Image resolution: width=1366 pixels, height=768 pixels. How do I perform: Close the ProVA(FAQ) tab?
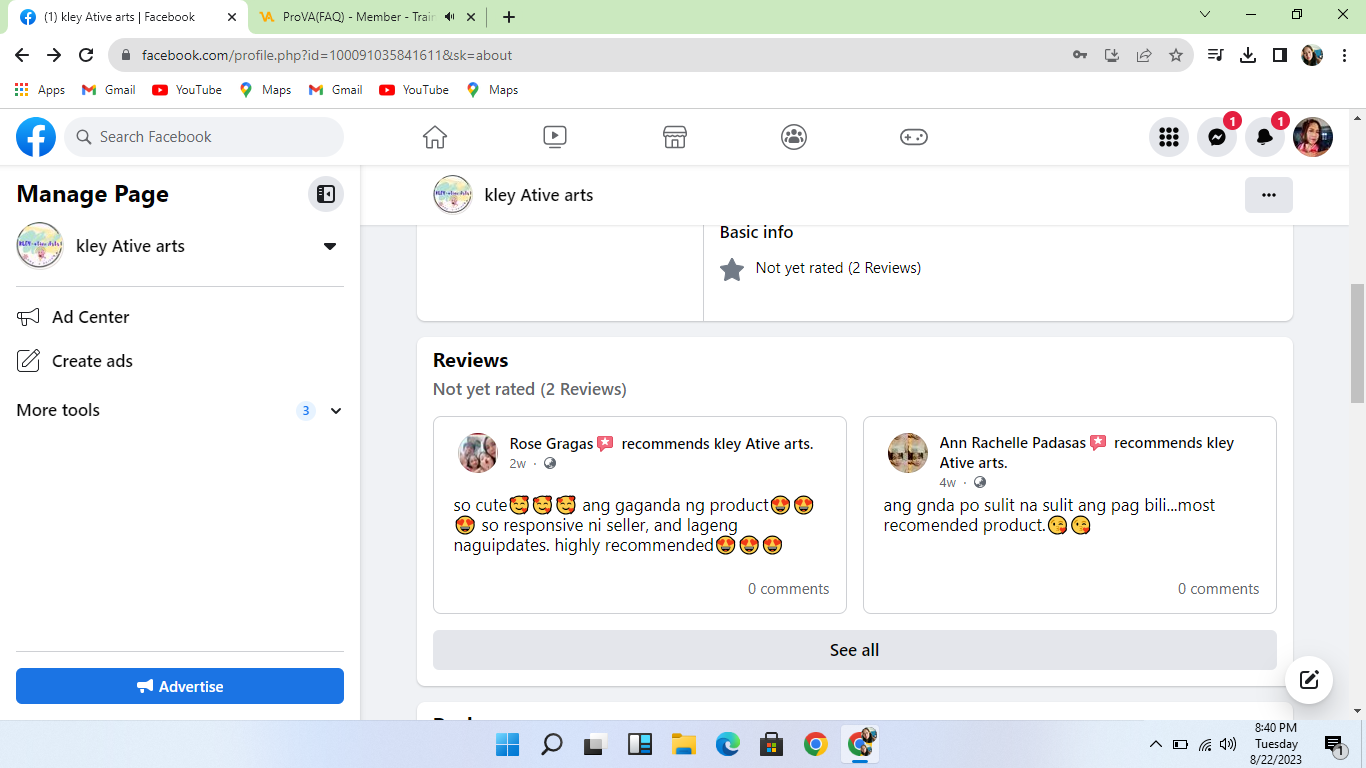point(471,17)
